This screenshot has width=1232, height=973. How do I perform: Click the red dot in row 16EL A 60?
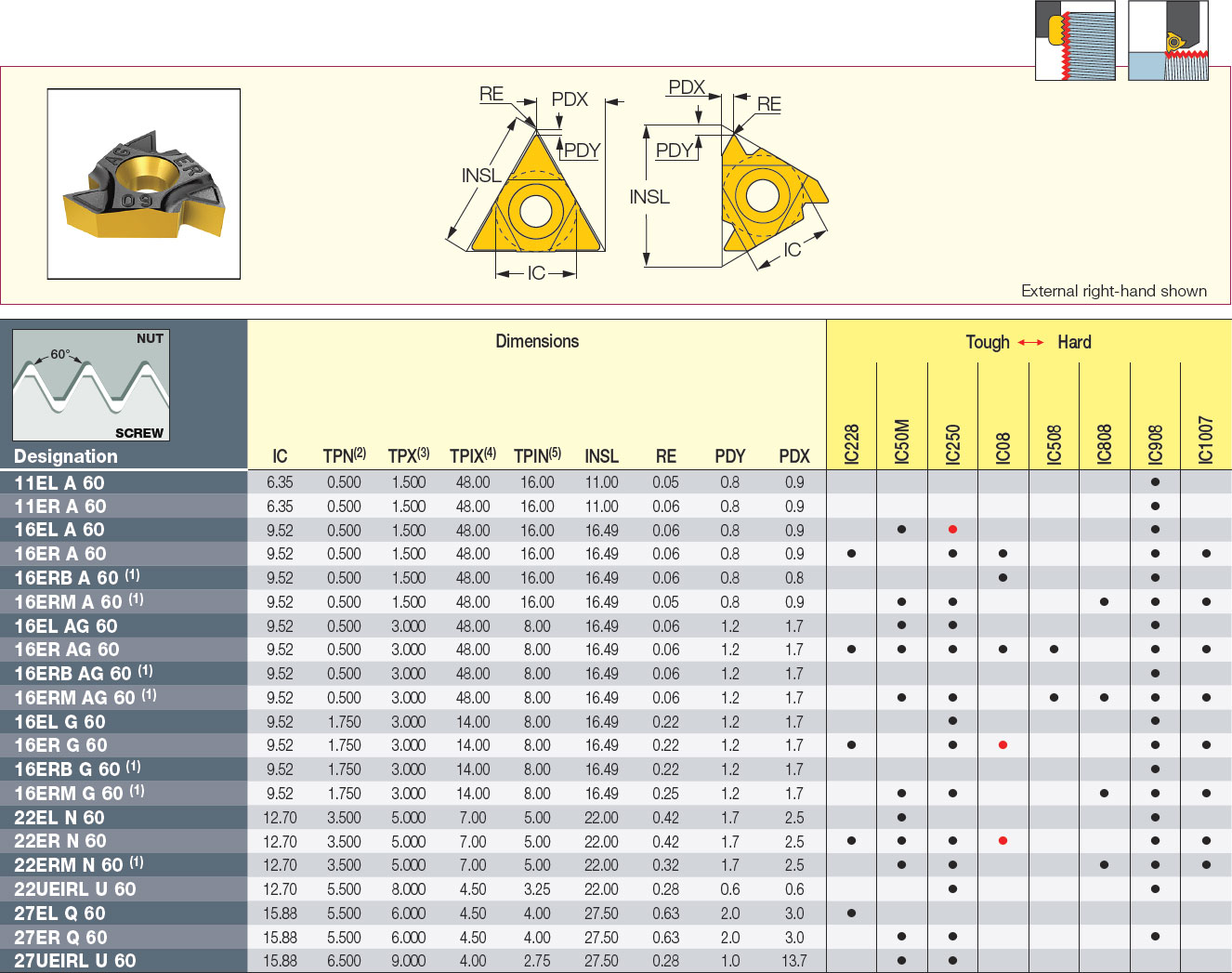(x=952, y=530)
